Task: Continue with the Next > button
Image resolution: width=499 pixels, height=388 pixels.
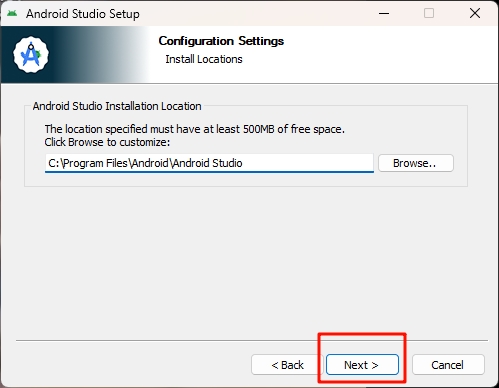Action: click(362, 365)
